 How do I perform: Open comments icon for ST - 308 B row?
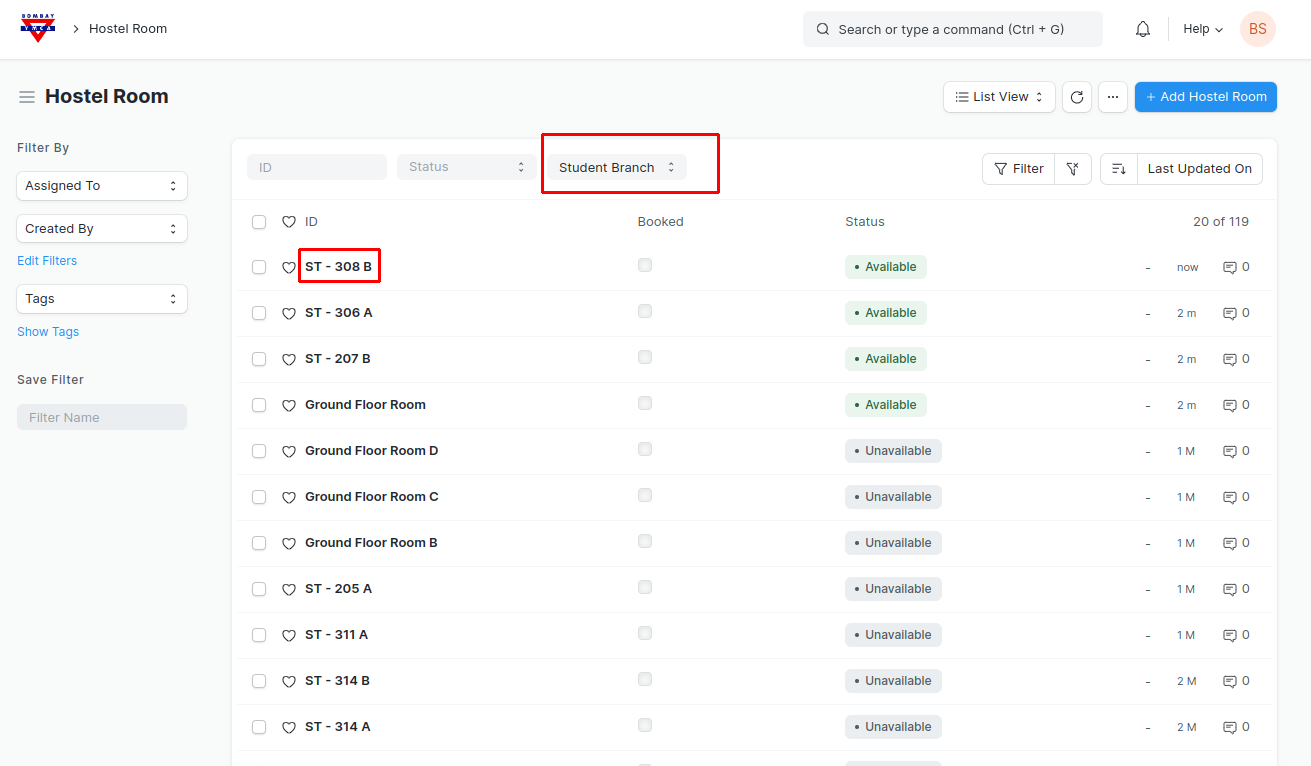tap(1230, 267)
